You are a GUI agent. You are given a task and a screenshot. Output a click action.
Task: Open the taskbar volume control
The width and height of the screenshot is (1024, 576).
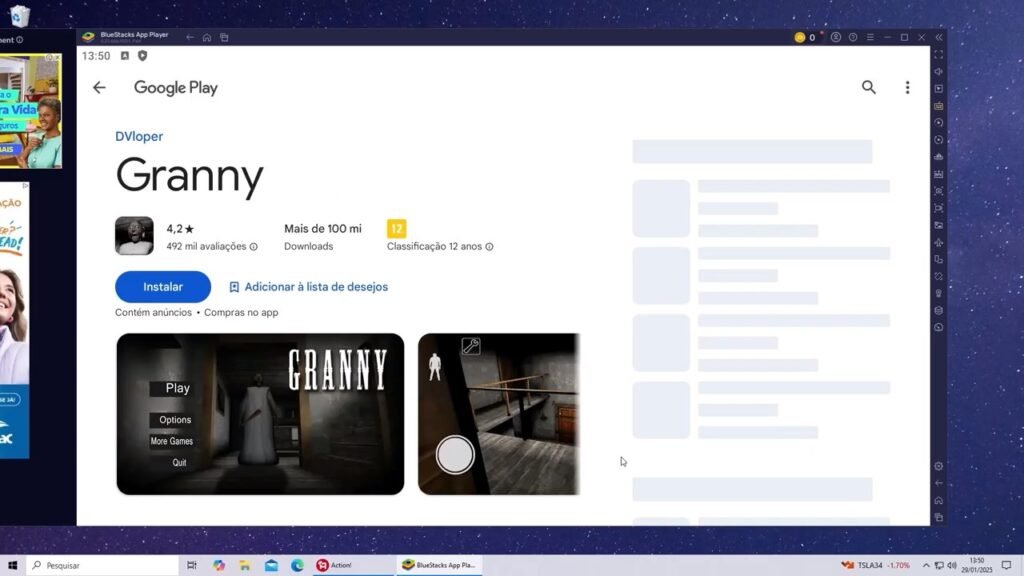click(952, 565)
